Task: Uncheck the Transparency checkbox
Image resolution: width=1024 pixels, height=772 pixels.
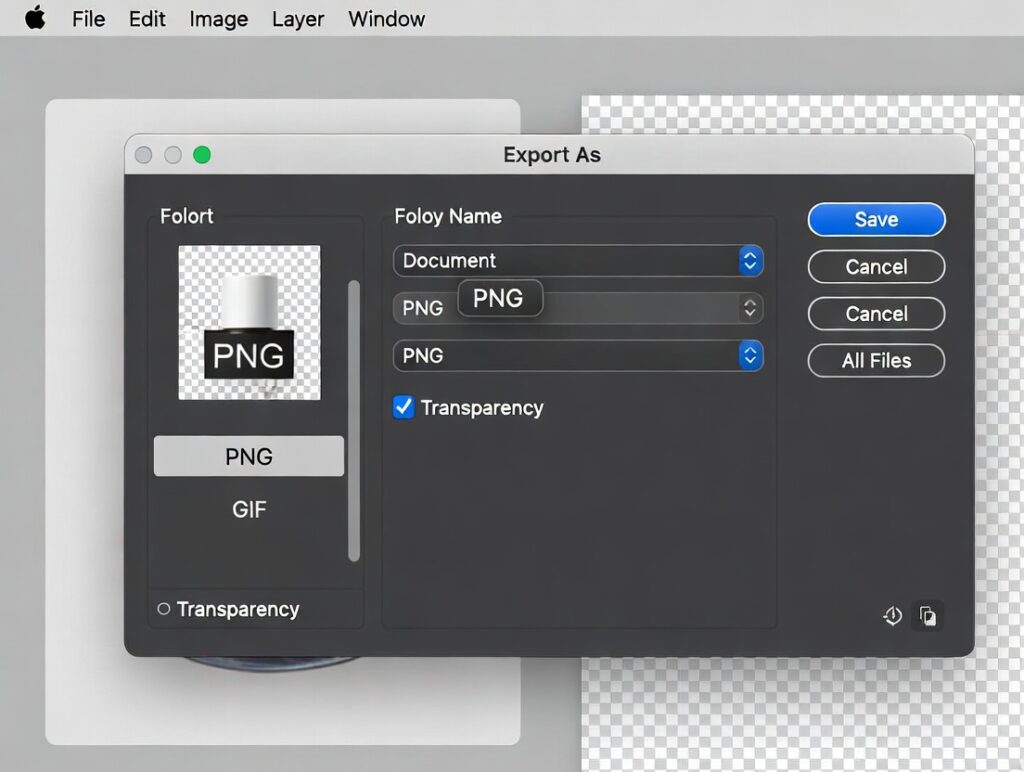Action: pyautogui.click(x=402, y=407)
